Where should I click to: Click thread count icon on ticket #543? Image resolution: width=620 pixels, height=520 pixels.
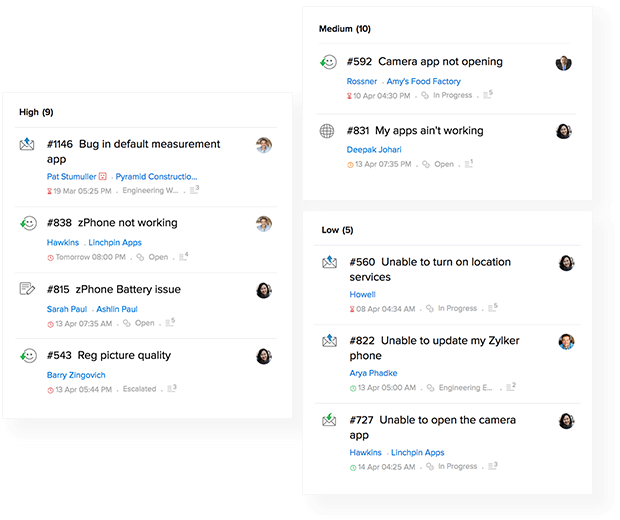pos(172,388)
